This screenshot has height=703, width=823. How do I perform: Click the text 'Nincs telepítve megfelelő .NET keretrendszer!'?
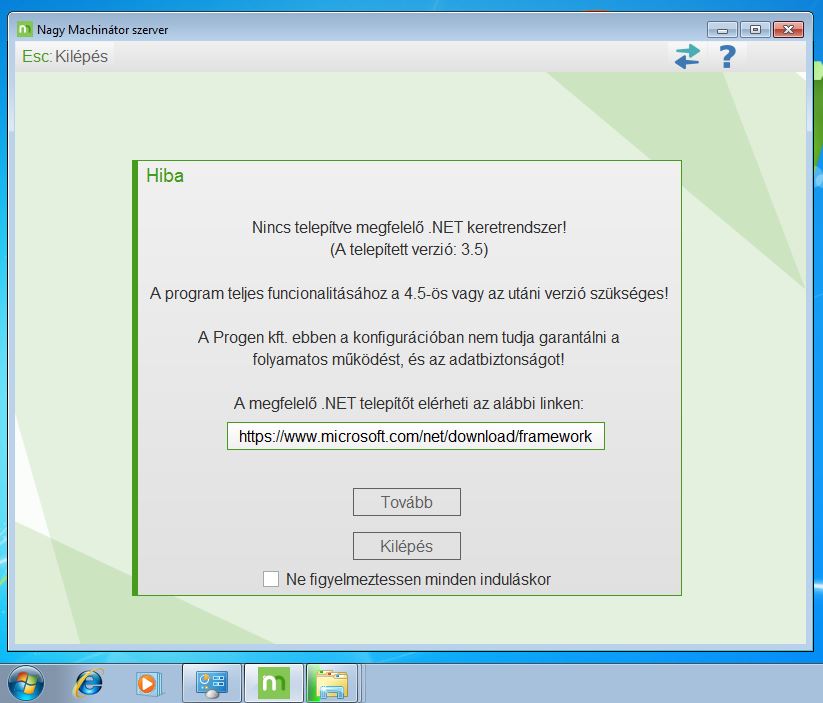409,227
